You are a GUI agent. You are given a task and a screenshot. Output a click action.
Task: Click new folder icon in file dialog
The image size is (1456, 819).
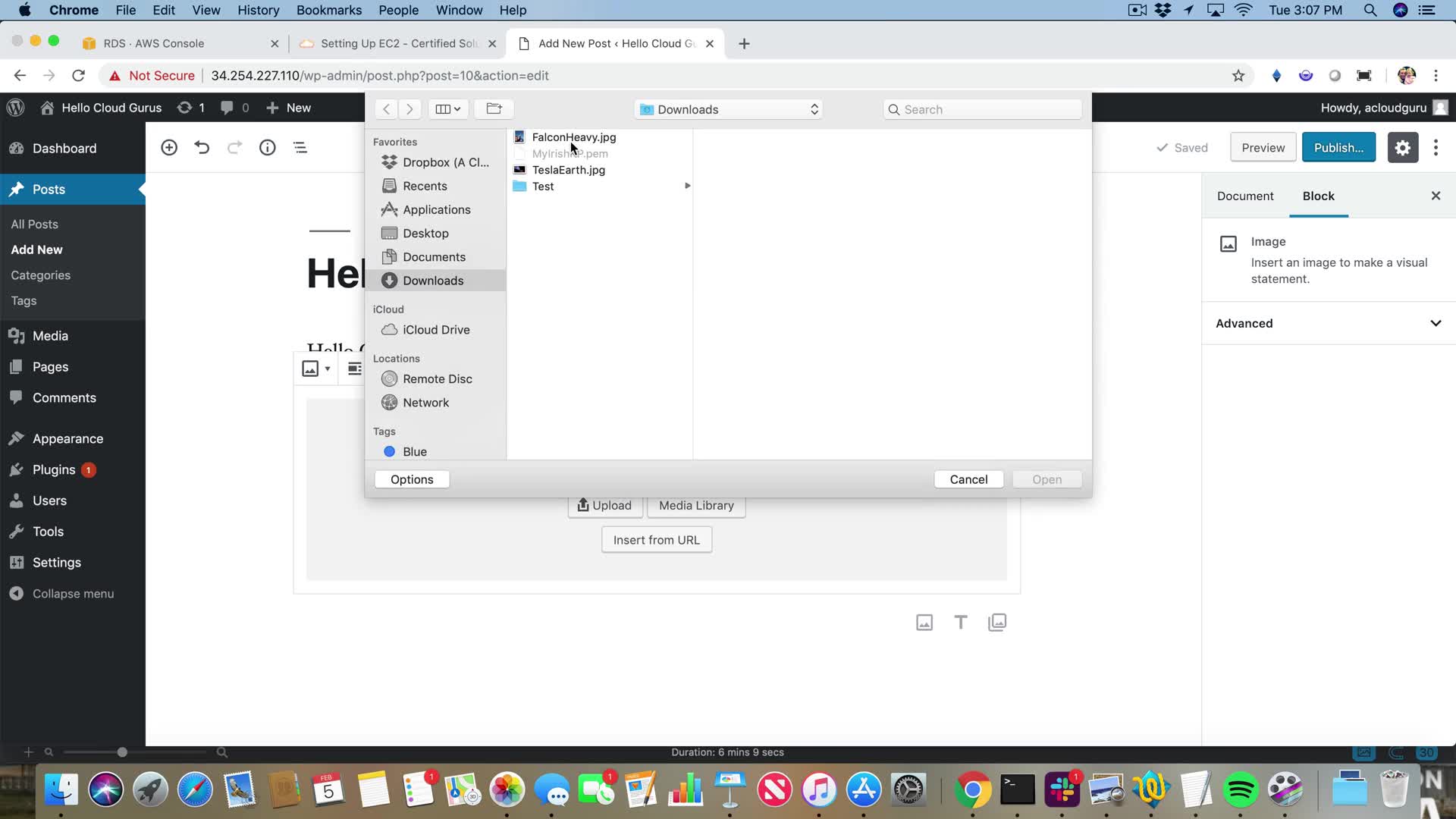tap(494, 109)
